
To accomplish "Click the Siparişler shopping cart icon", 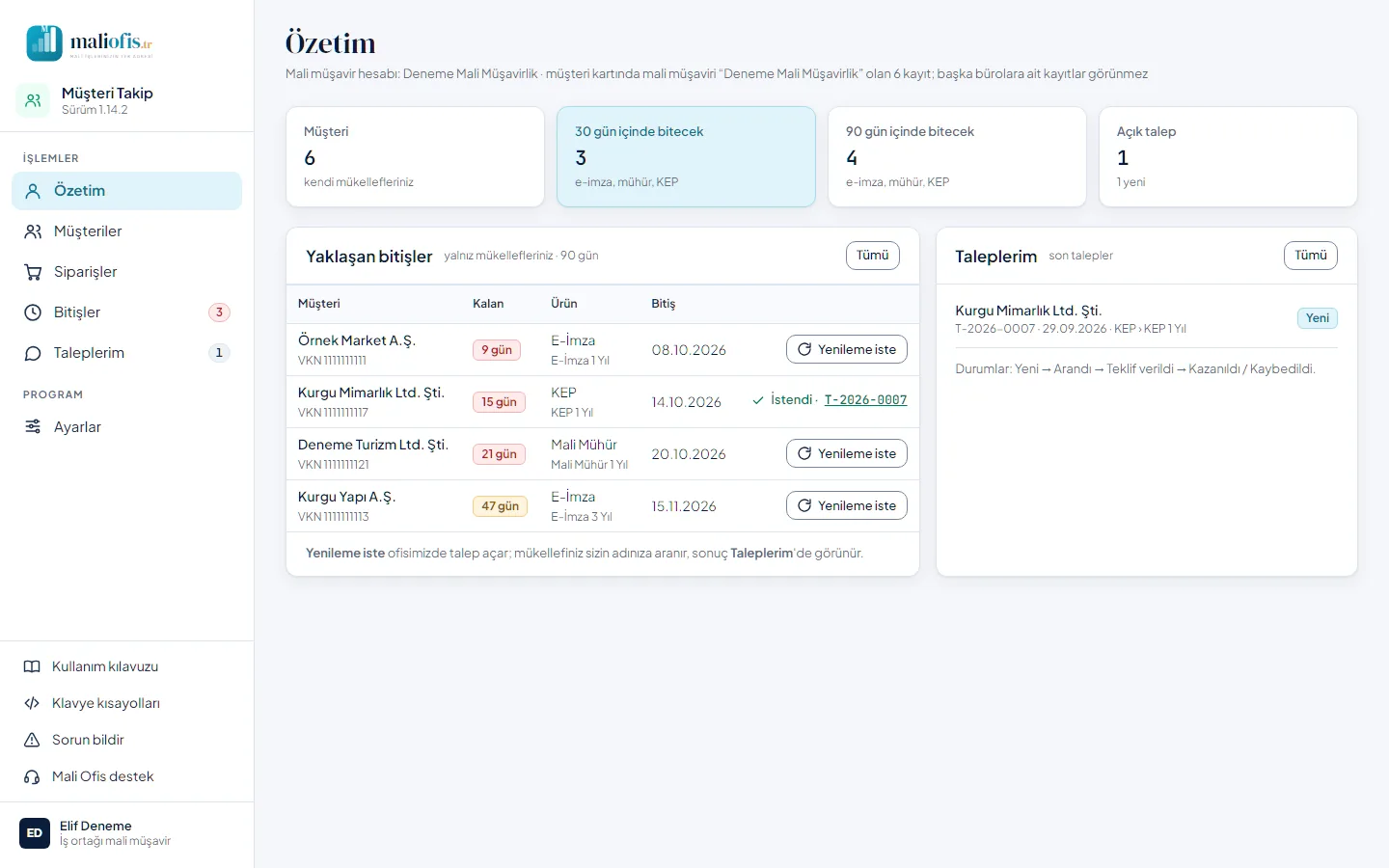I will 33,272.
